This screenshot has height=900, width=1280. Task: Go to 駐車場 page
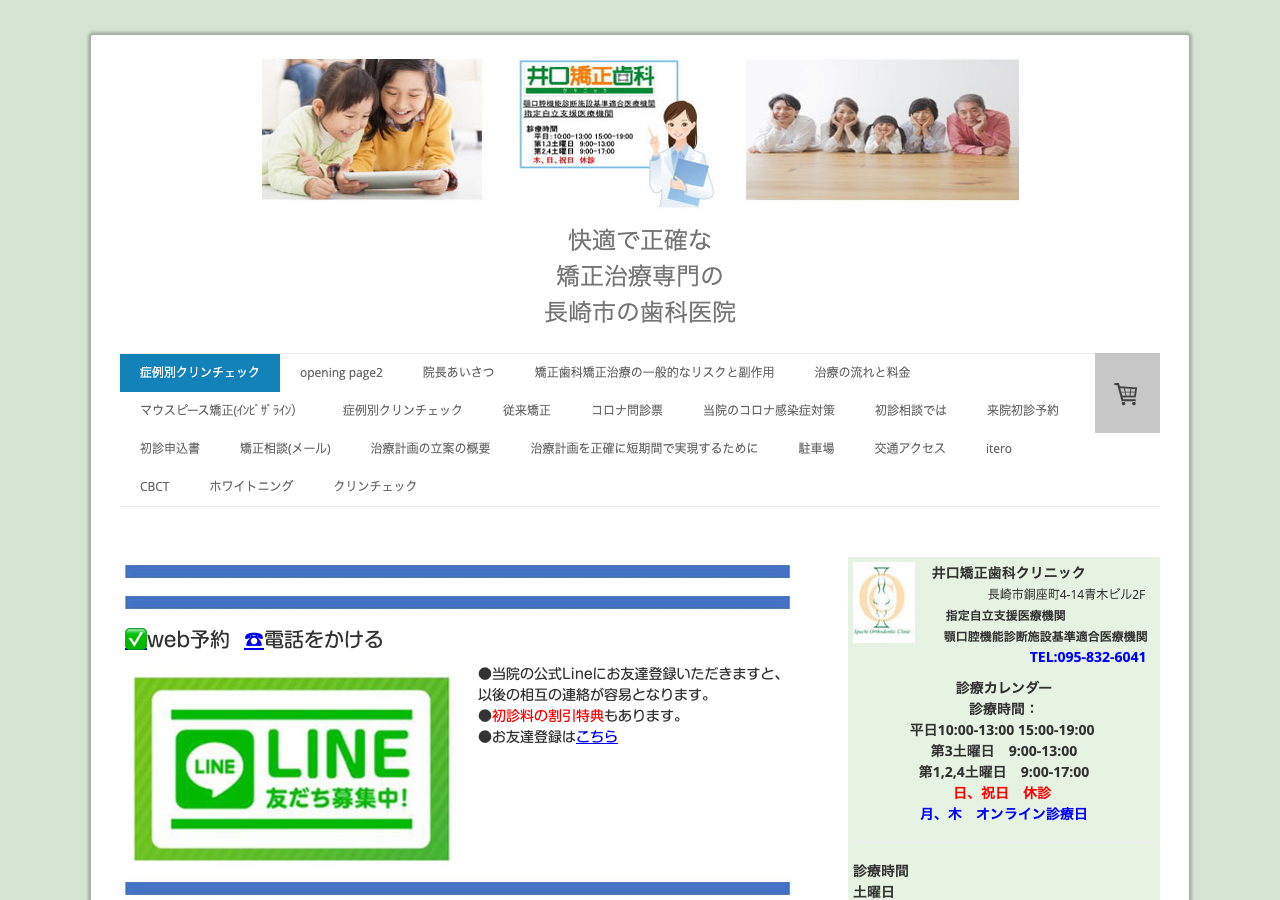[817, 448]
